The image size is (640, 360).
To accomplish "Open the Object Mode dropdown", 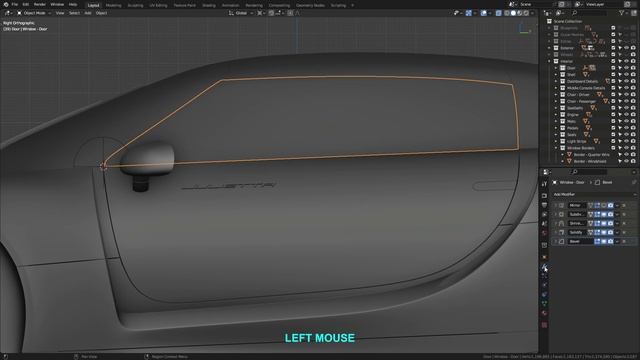I will click(x=34, y=13).
